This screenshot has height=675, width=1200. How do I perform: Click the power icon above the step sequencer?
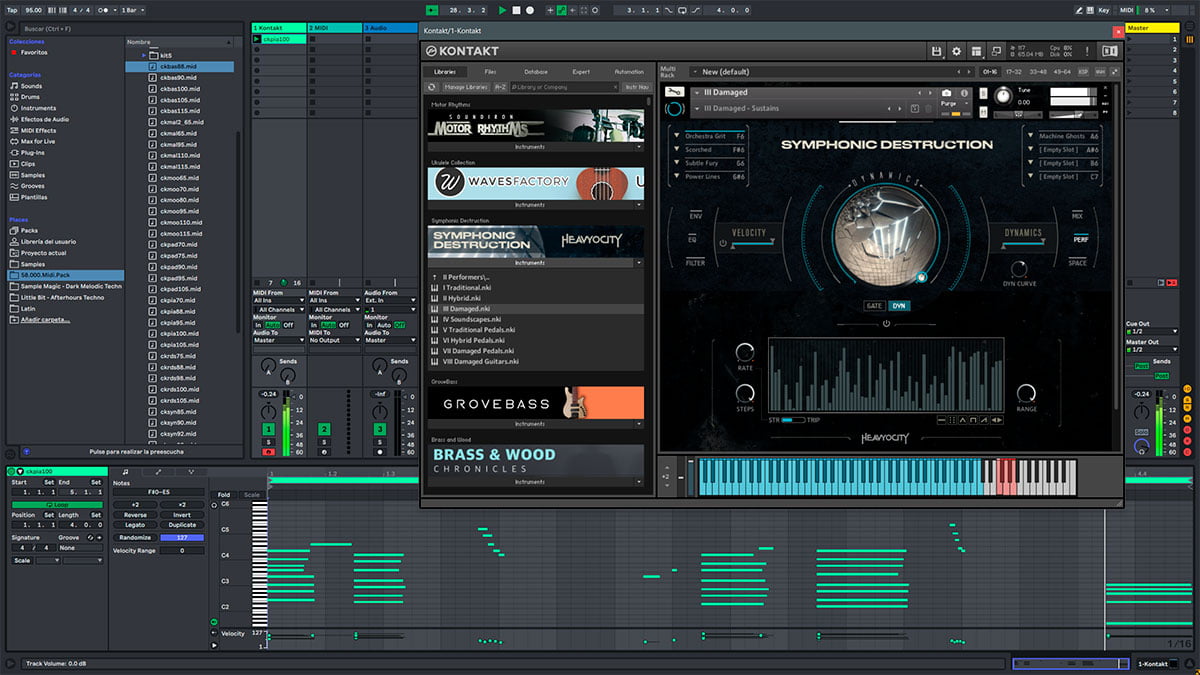pyautogui.click(x=886, y=324)
